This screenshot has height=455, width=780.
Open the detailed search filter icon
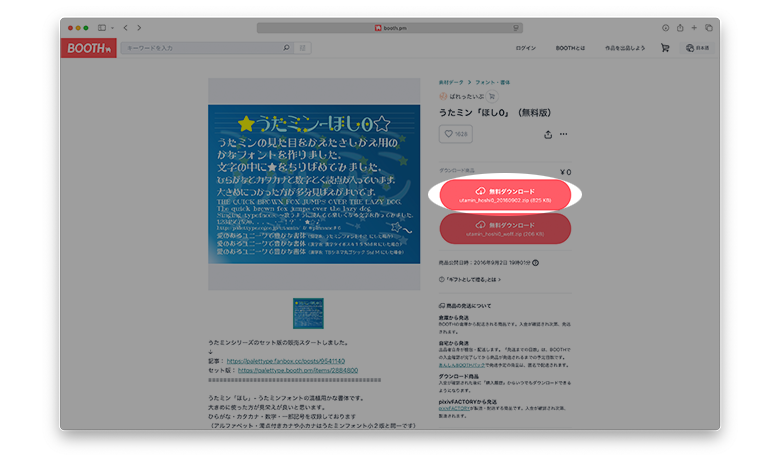(x=302, y=48)
